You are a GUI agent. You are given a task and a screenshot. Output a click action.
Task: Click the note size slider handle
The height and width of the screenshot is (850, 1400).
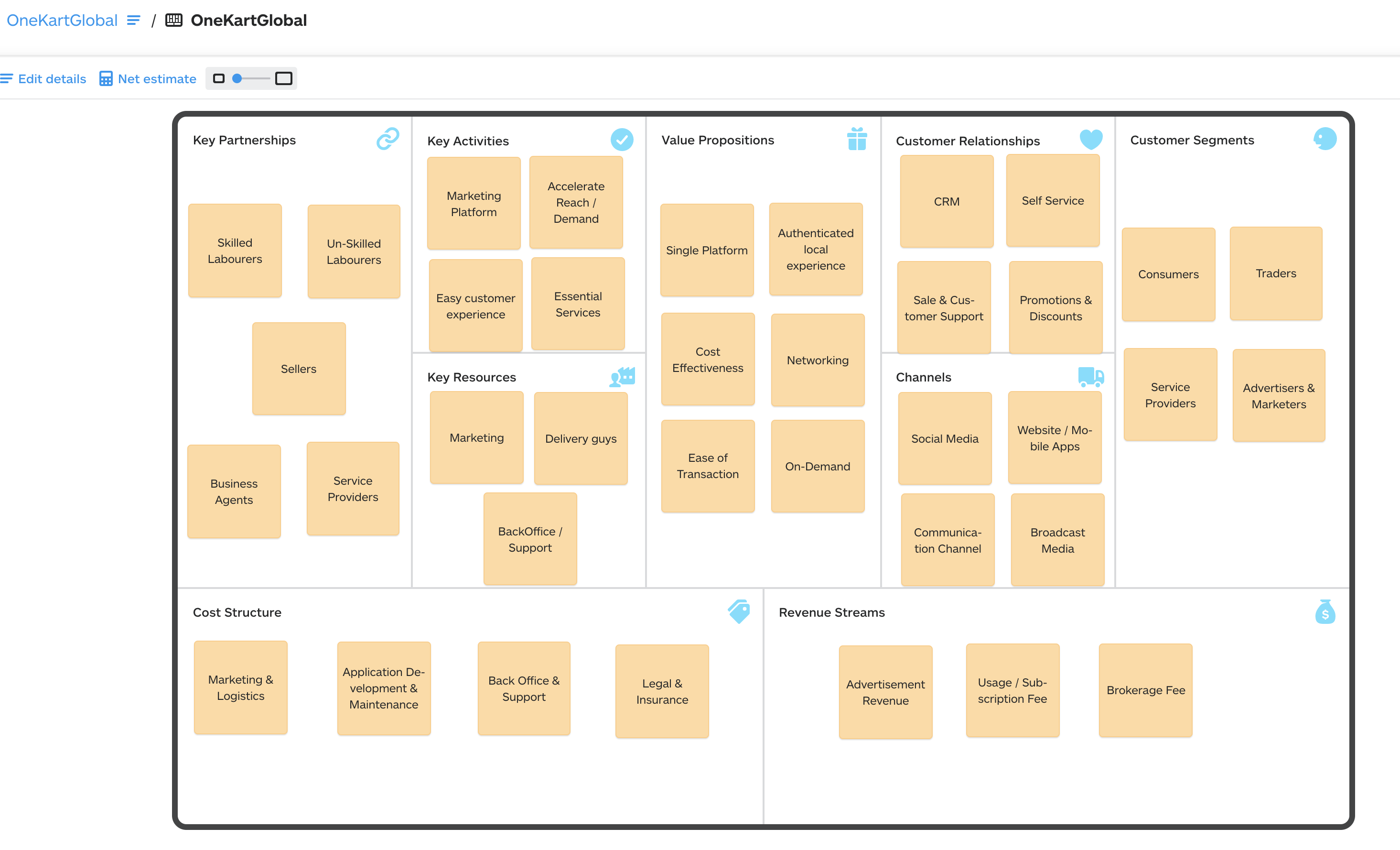(x=237, y=78)
